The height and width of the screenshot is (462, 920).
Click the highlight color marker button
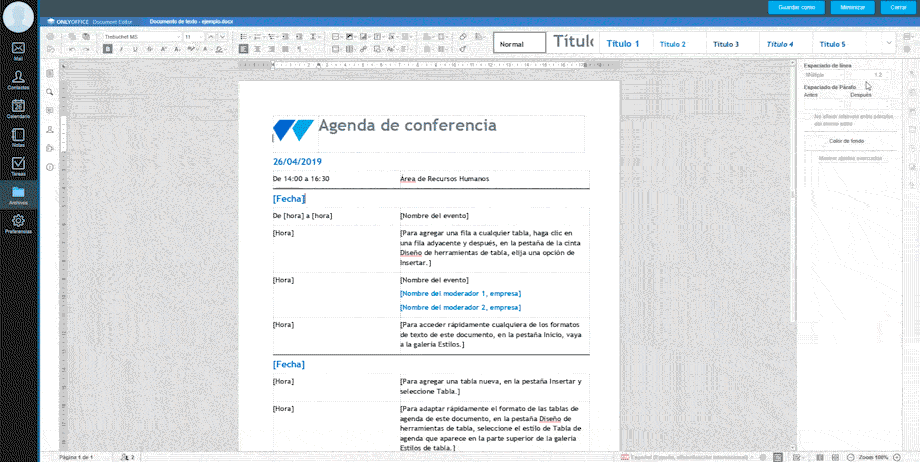pyautogui.click(x=190, y=49)
